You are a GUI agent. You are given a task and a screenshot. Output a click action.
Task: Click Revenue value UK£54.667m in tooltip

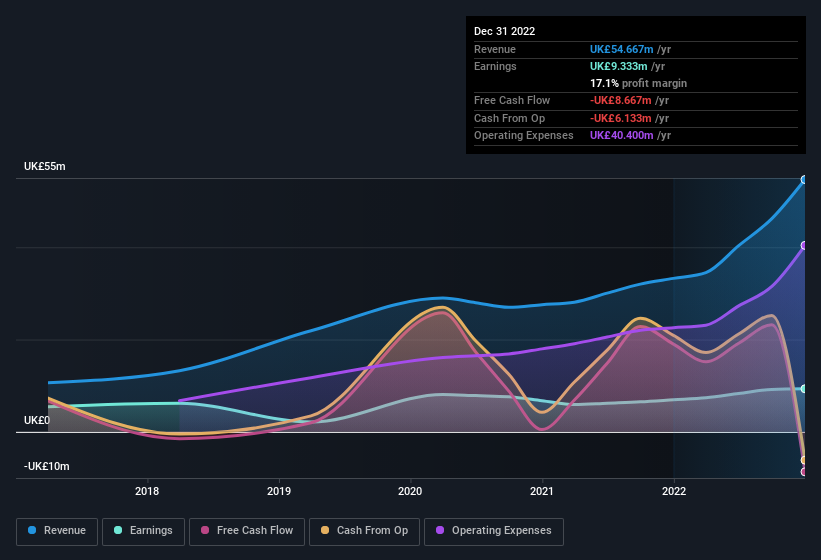point(622,49)
